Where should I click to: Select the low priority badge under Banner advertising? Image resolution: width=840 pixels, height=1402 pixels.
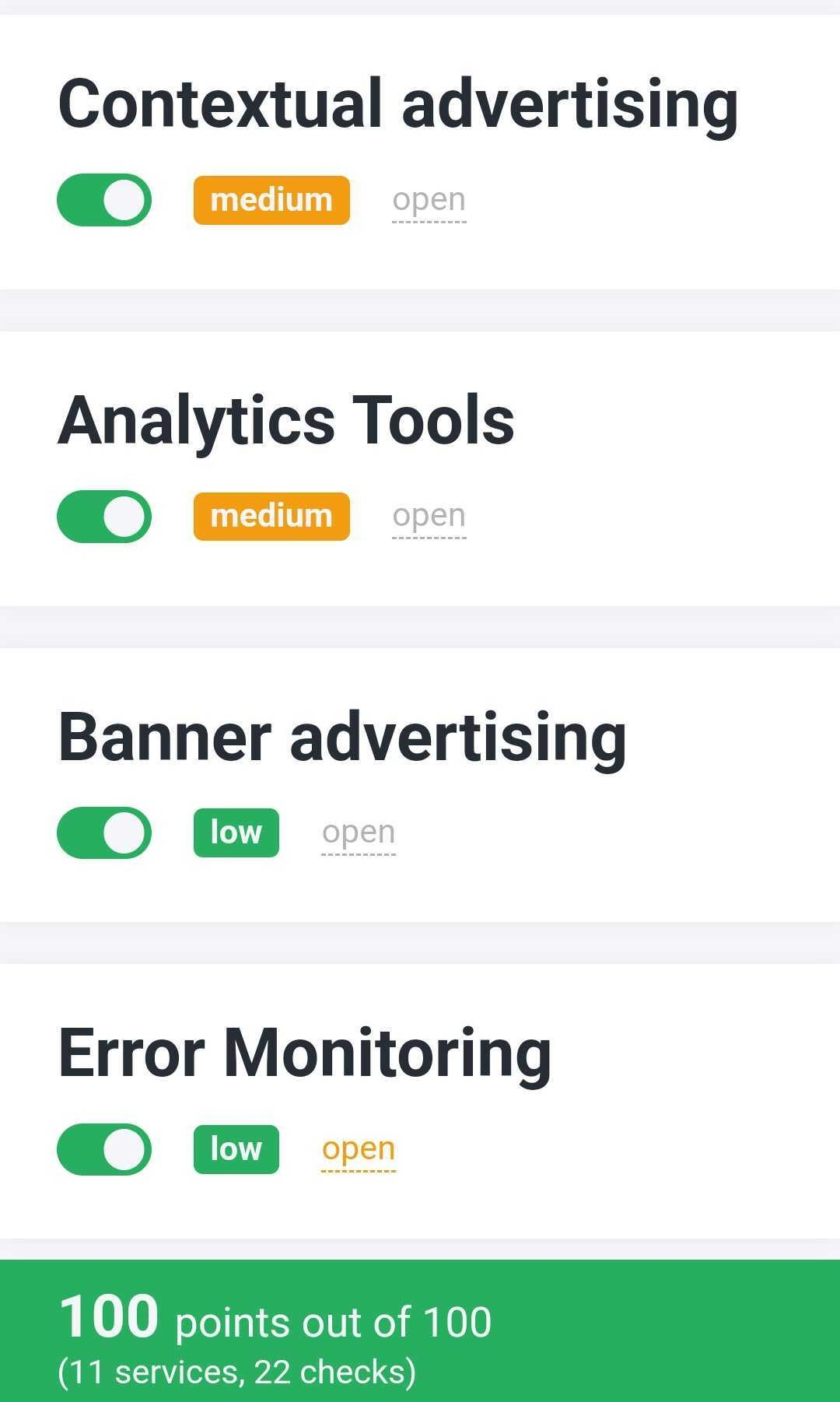235,832
